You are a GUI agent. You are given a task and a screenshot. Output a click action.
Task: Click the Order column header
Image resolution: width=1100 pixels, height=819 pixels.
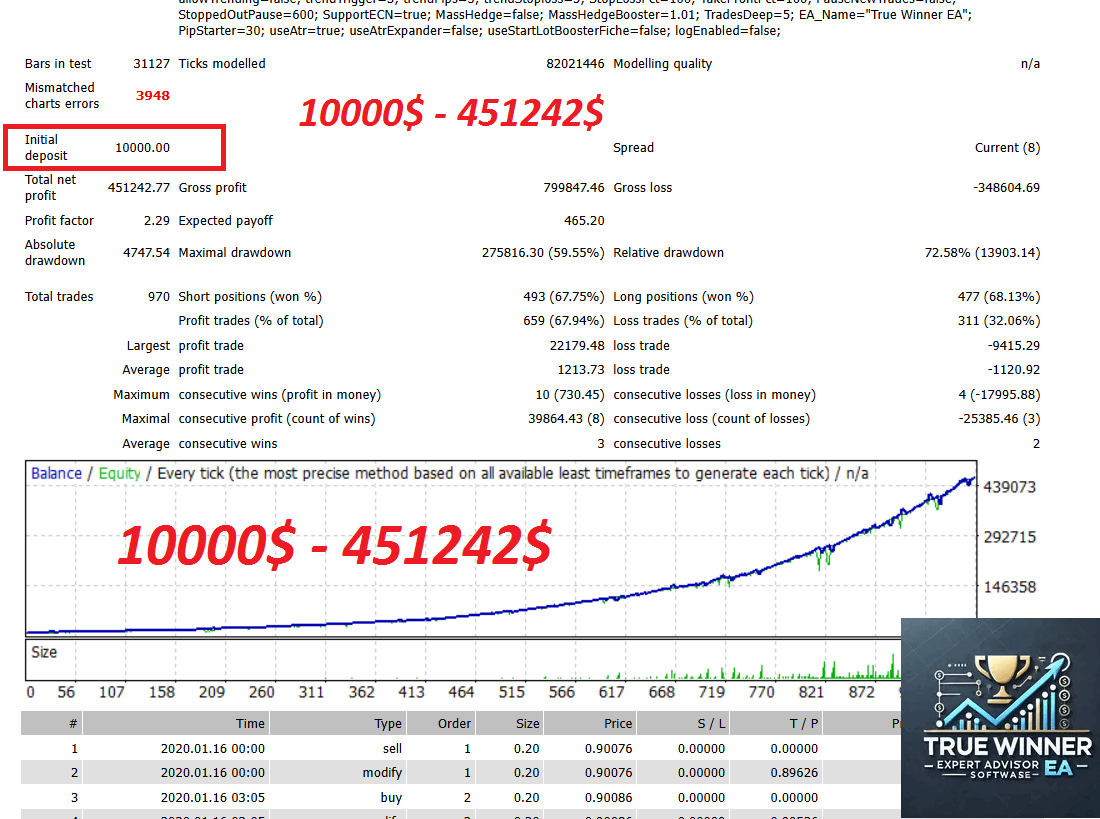click(454, 723)
